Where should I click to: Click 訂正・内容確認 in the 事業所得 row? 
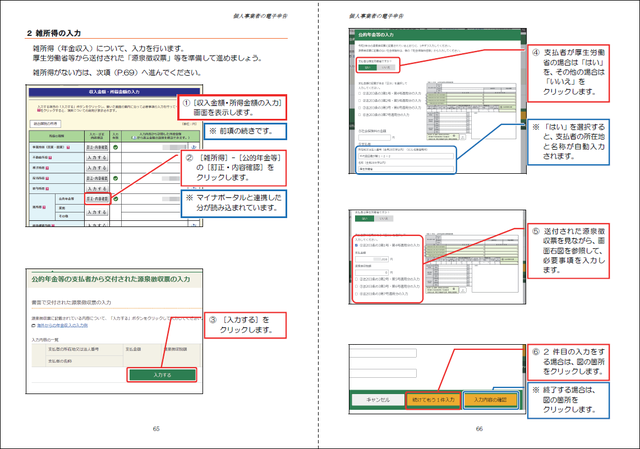97,147
